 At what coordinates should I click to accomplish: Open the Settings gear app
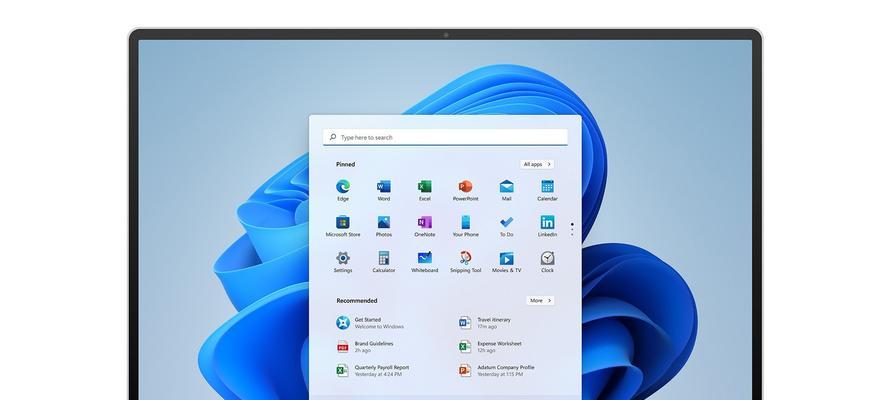tap(342, 262)
